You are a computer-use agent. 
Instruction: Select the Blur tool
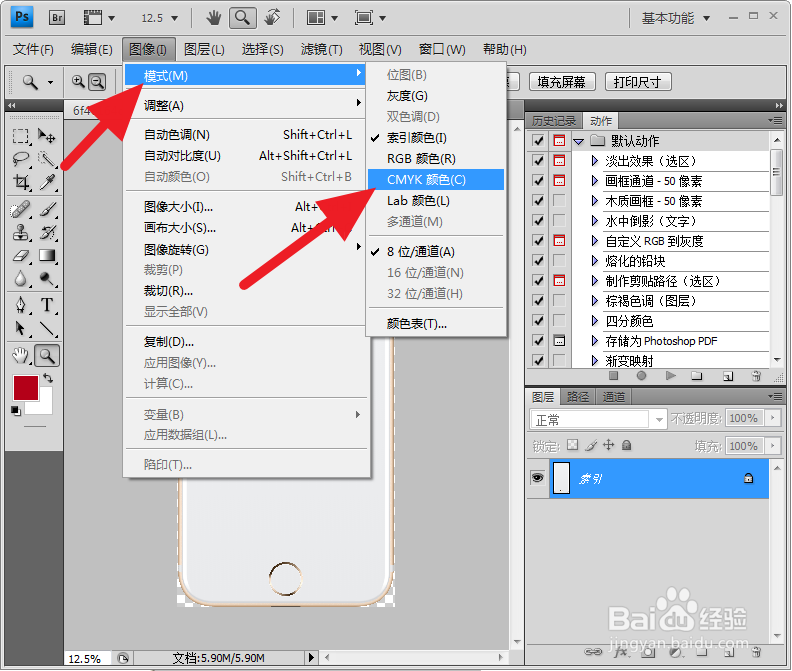21,278
